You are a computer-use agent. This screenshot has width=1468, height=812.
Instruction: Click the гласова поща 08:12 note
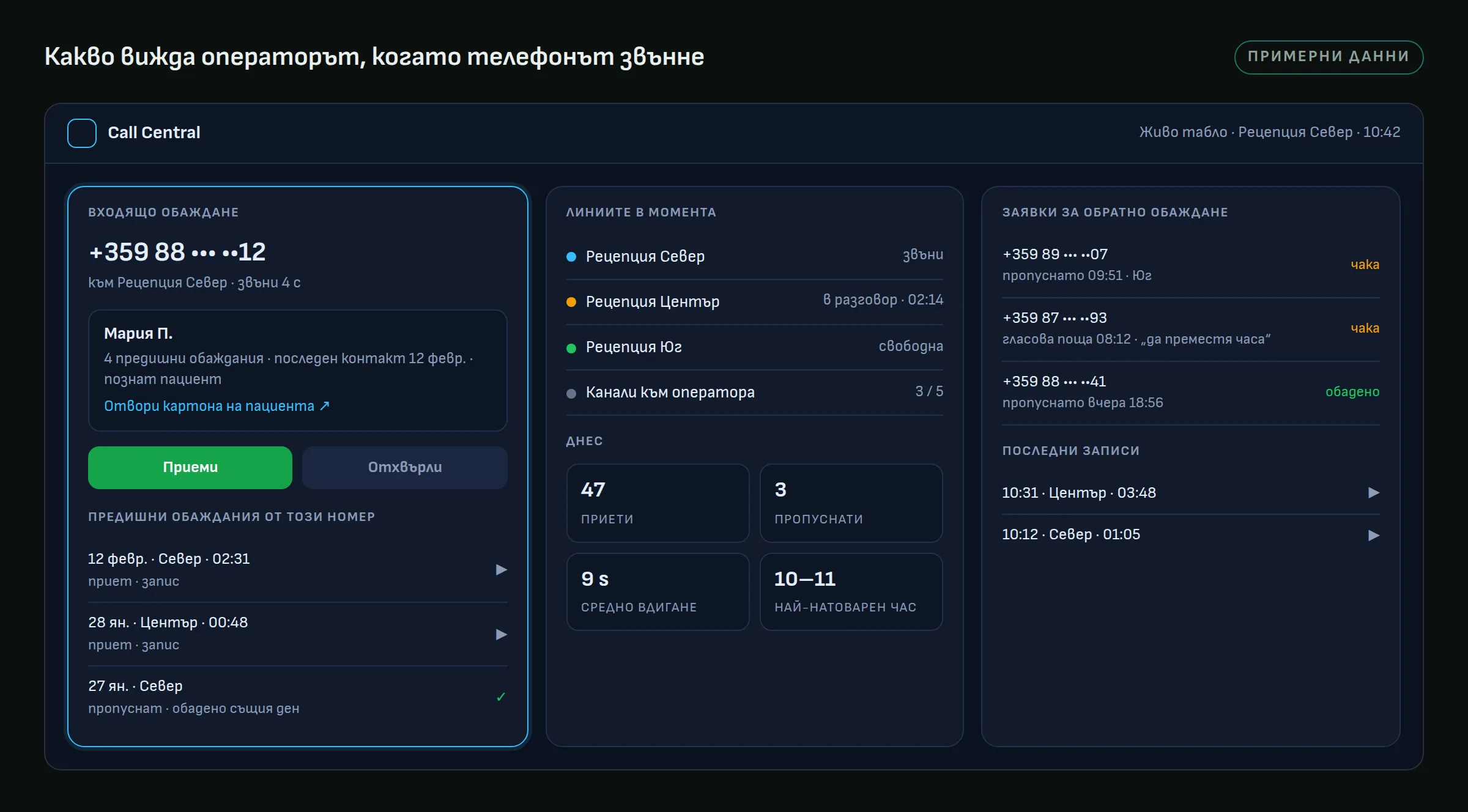[x=1136, y=339]
